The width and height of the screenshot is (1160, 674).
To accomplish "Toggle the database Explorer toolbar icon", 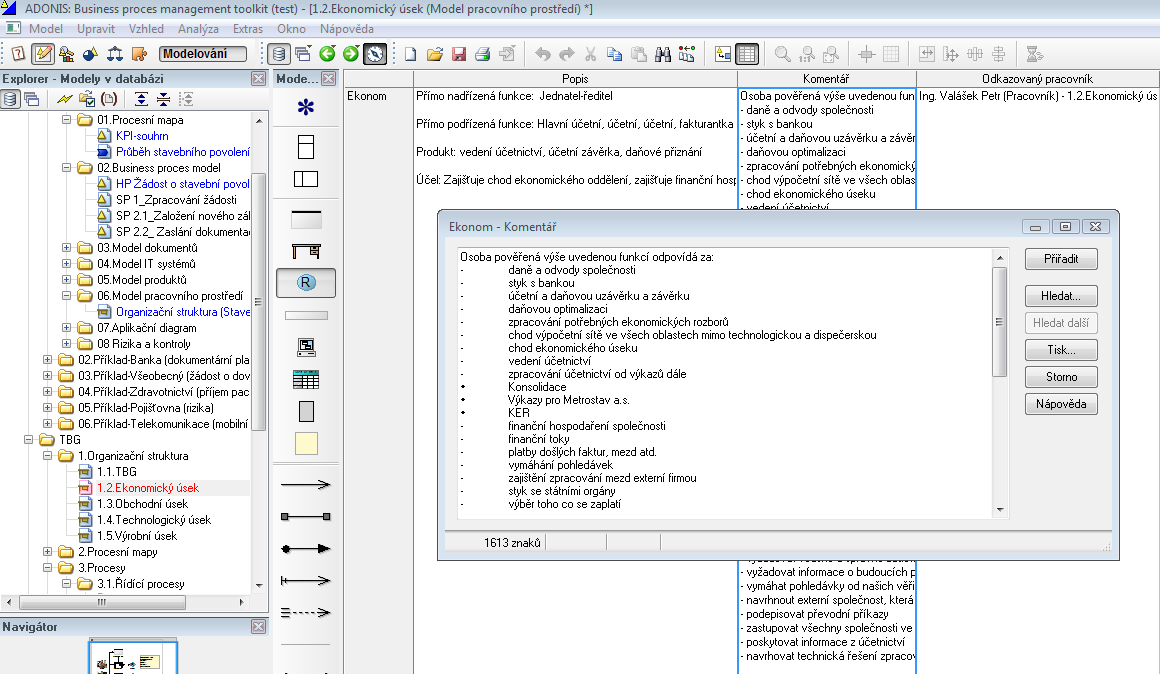I will click(278, 54).
